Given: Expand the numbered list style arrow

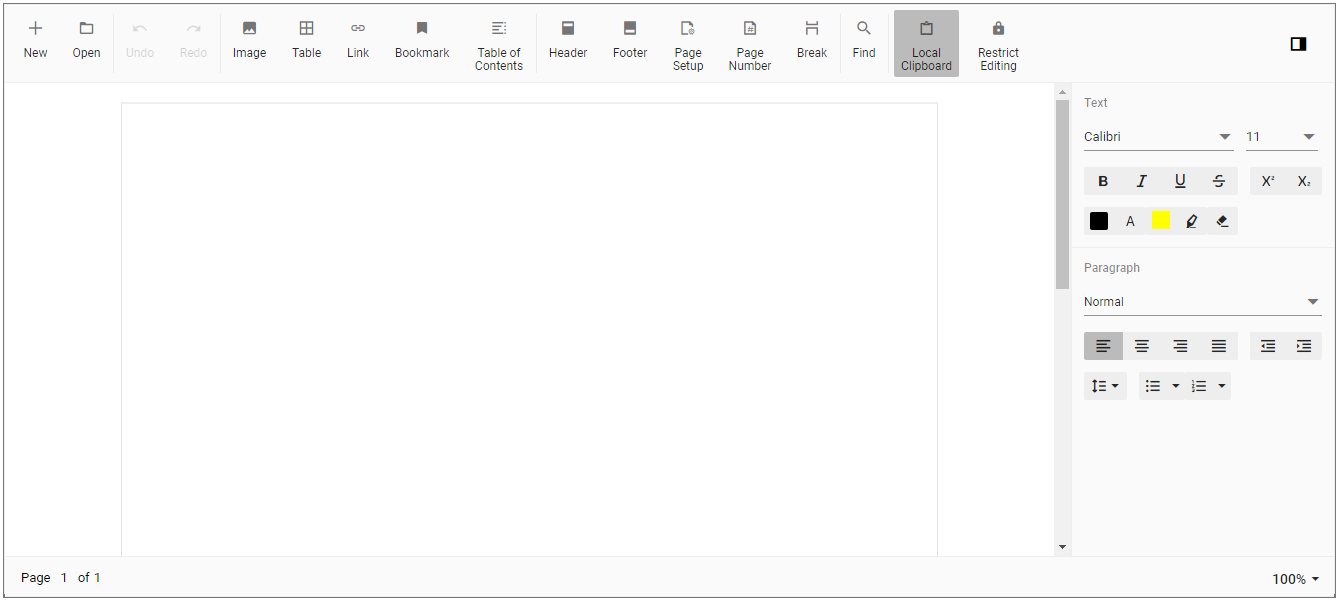Looking at the screenshot, I should click(1222, 386).
